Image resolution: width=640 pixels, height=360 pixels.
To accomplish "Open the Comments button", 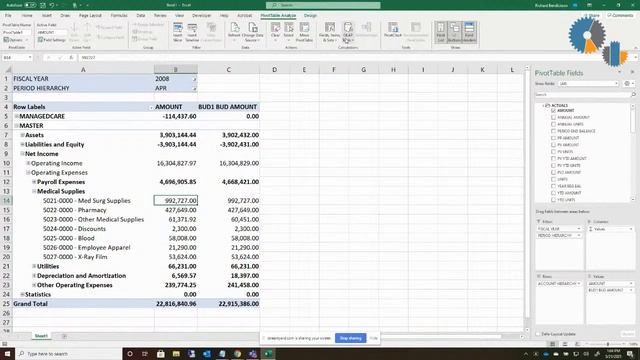I will click(620, 16).
